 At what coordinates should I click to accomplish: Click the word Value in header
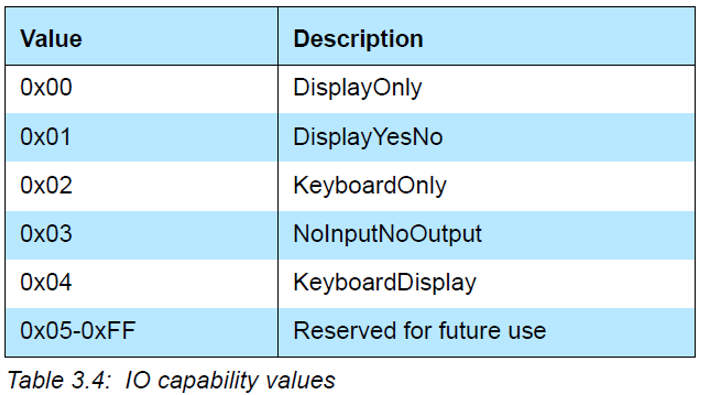51,39
